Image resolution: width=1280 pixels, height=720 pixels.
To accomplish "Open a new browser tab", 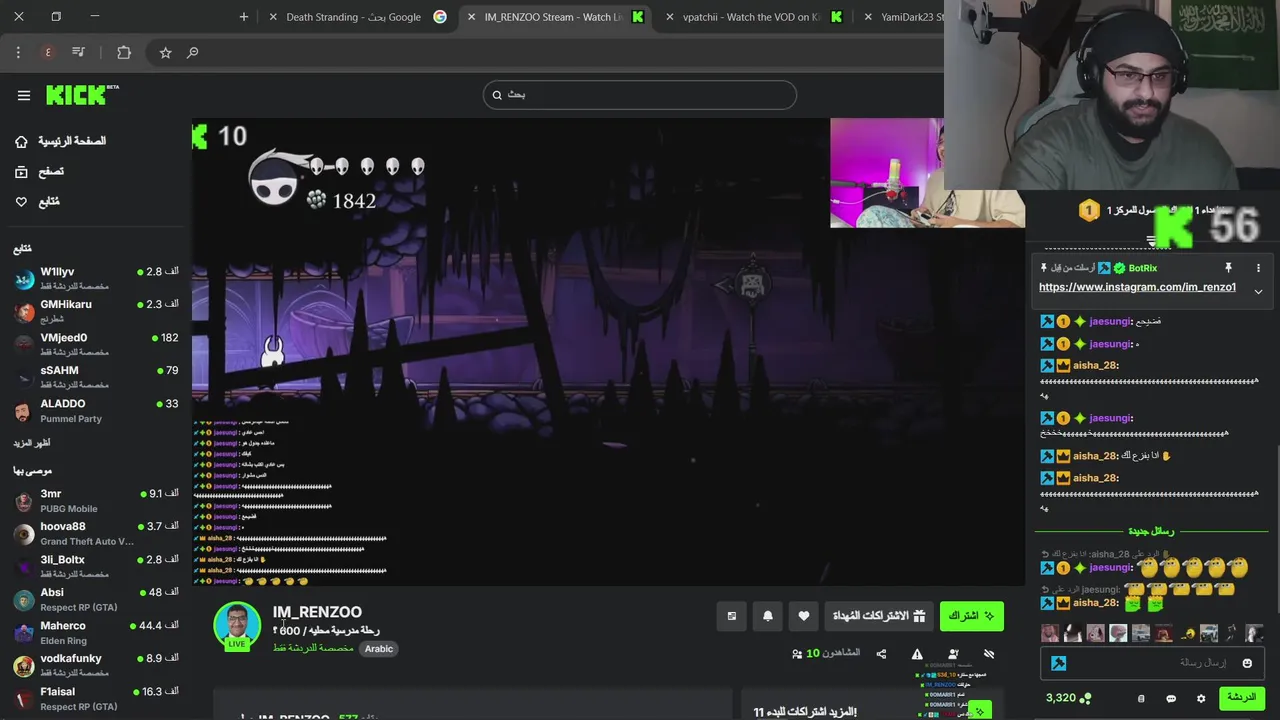I will click(x=244, y=17).
